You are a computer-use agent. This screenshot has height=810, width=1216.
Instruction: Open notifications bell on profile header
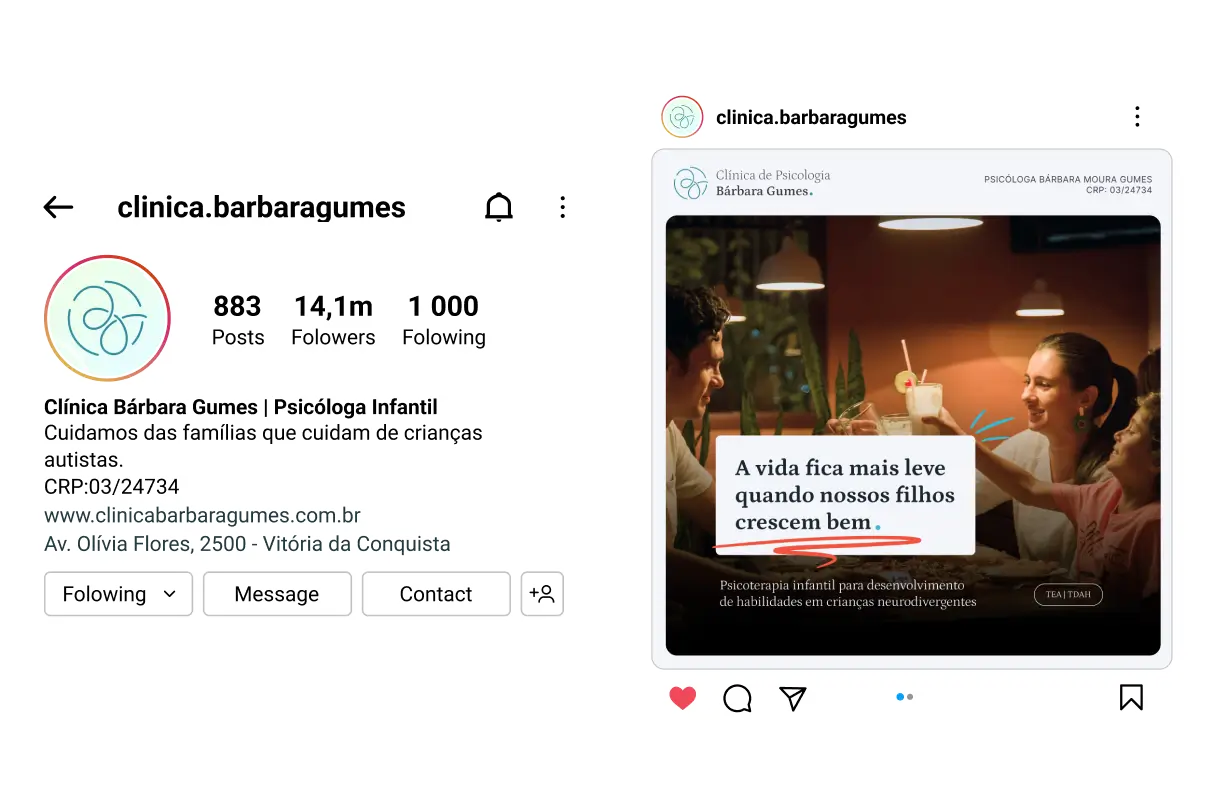coord(499,207)
